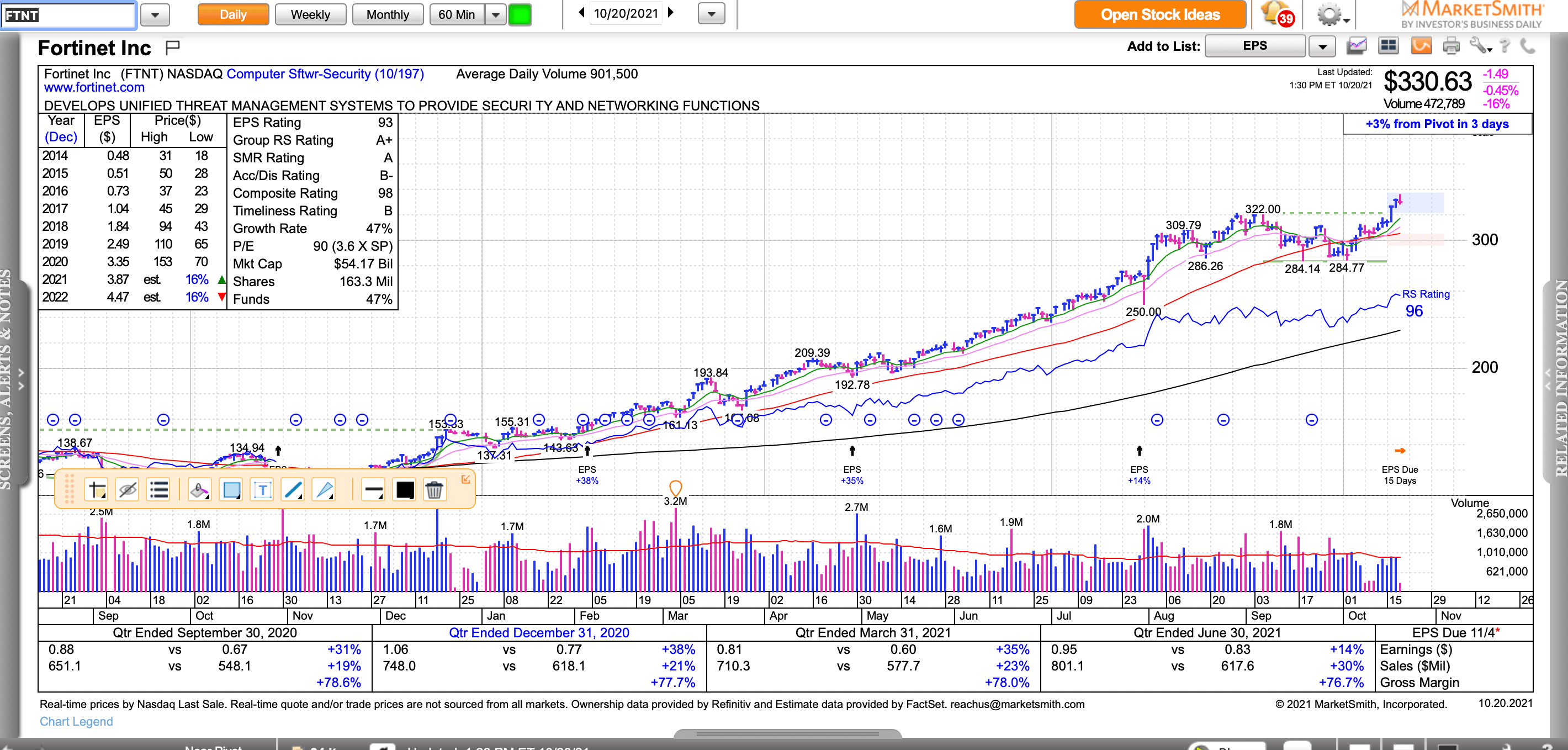Expand the Related Information side panel
The height and width of the screenshot is (750, 1568).
click(x=1548, y=379)
